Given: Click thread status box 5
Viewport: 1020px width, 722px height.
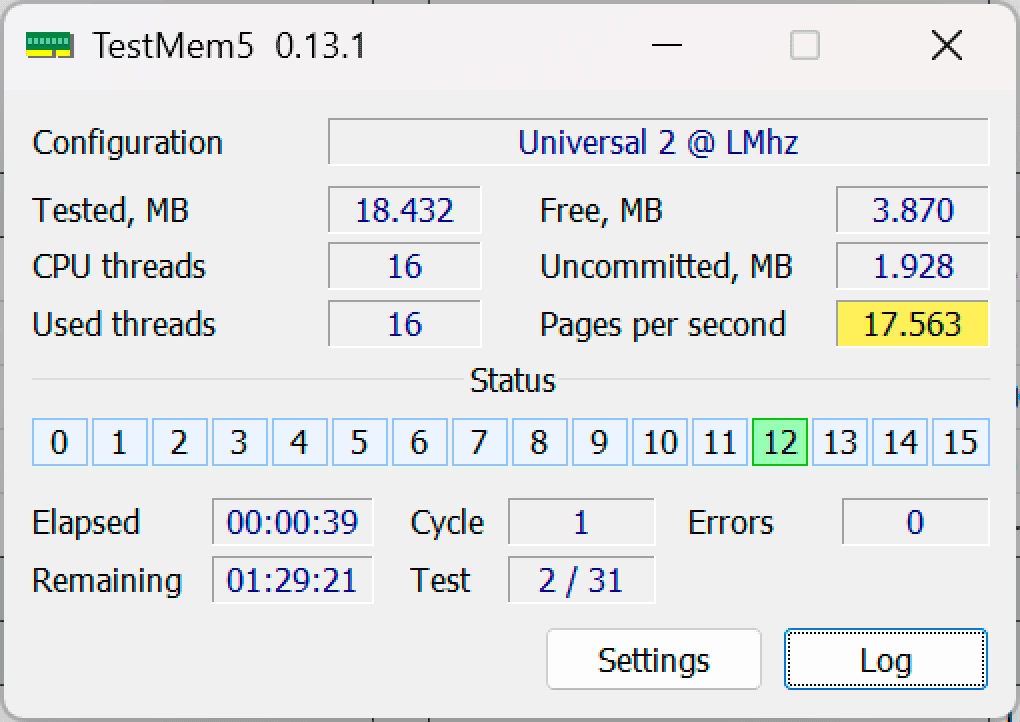Looking at the screenshot, I should coord(360,442).
